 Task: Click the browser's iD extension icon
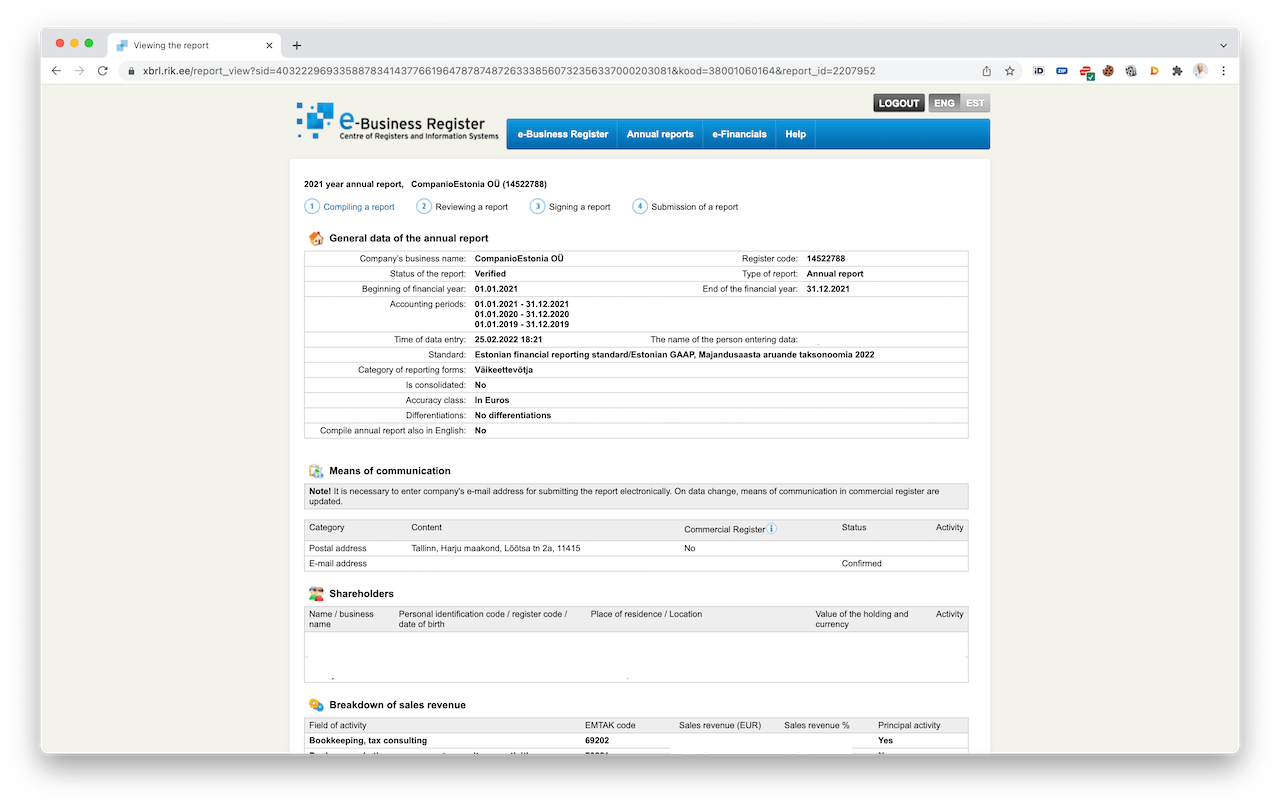pos(1038,71)
